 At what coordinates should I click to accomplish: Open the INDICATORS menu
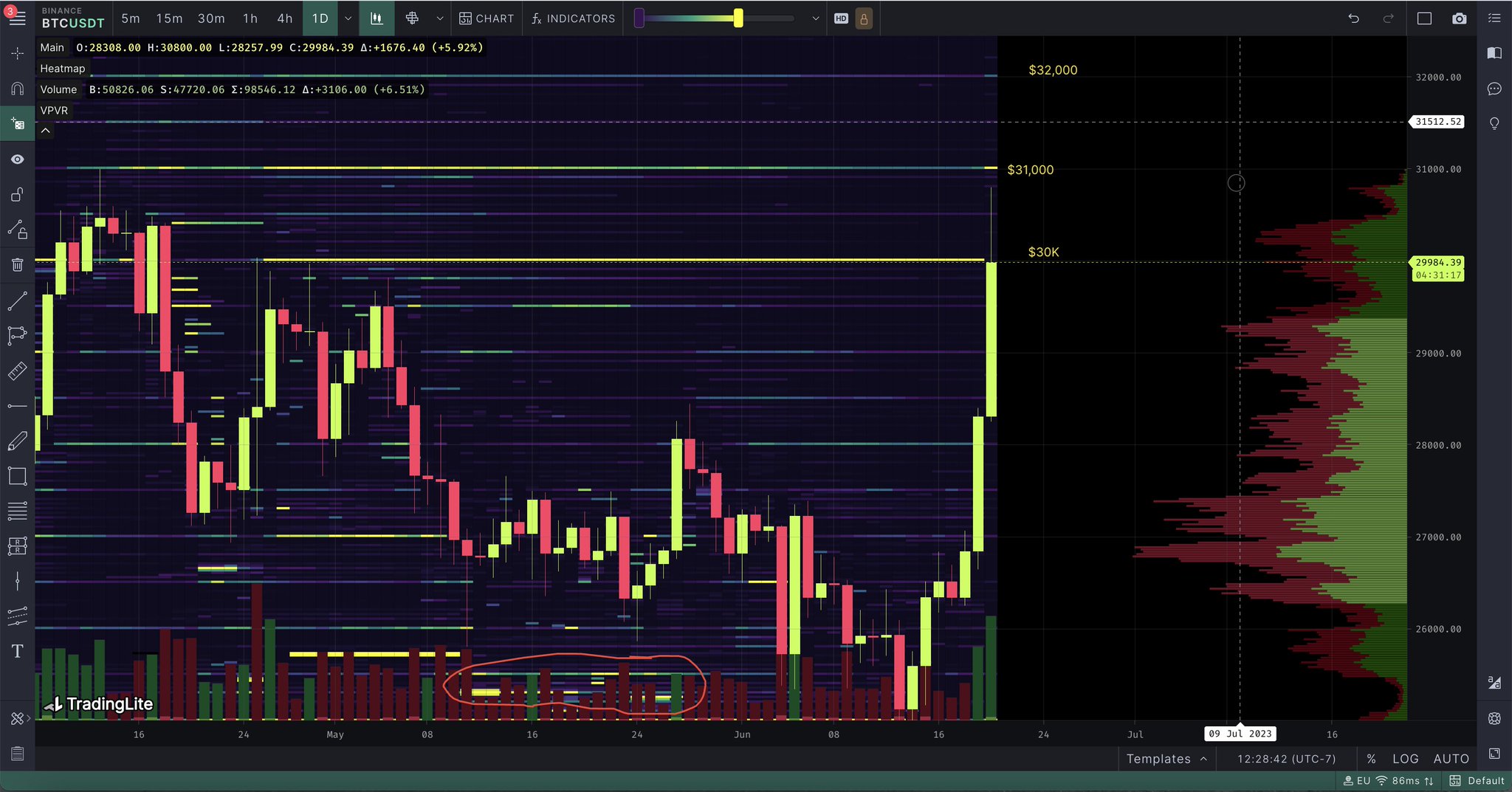574,18
